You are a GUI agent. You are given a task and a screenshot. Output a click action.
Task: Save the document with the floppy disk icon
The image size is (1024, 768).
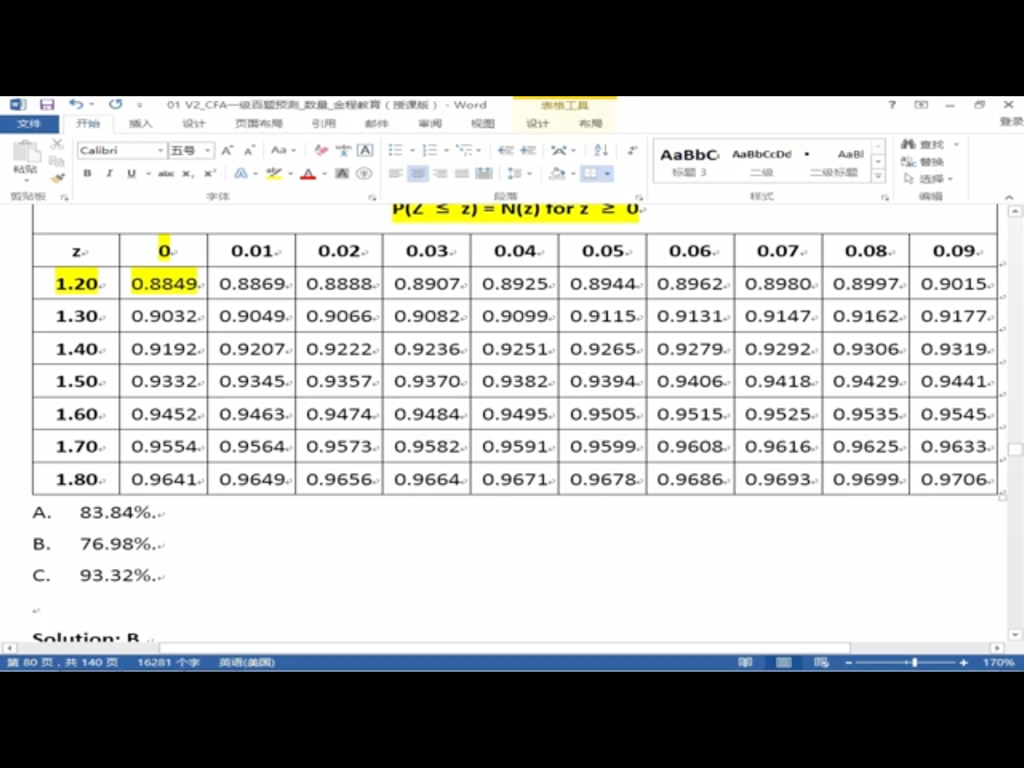(x=47, y=104)
